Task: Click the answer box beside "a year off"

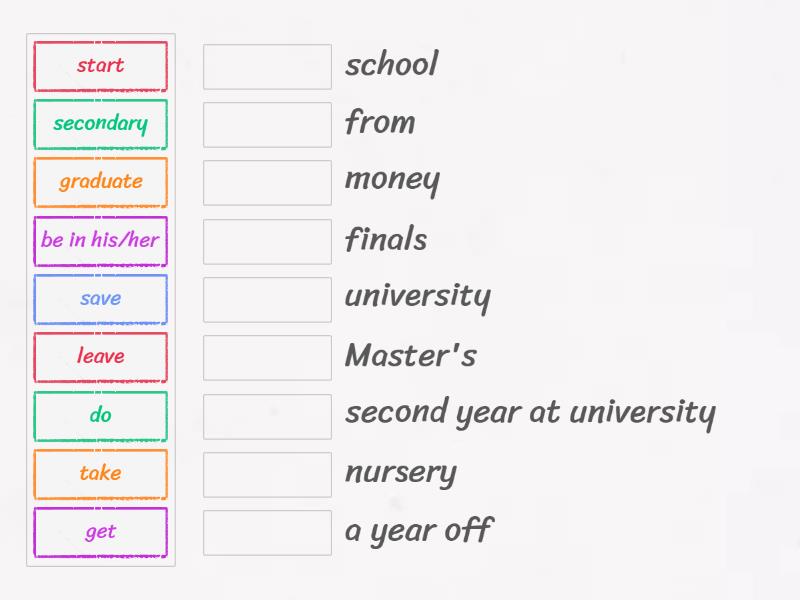Action: 267,531
